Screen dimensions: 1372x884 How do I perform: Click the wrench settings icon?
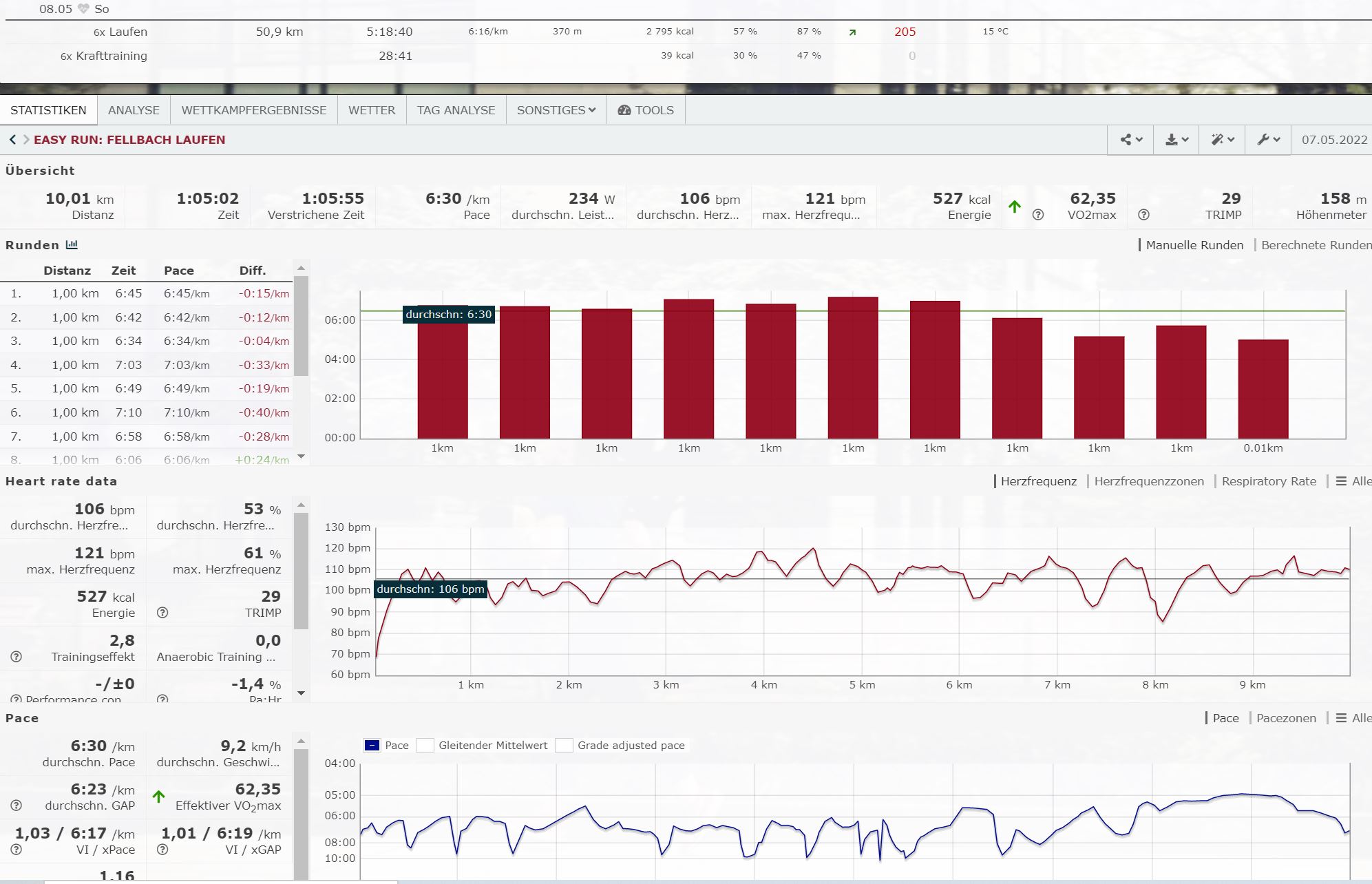pos(1268,140)
